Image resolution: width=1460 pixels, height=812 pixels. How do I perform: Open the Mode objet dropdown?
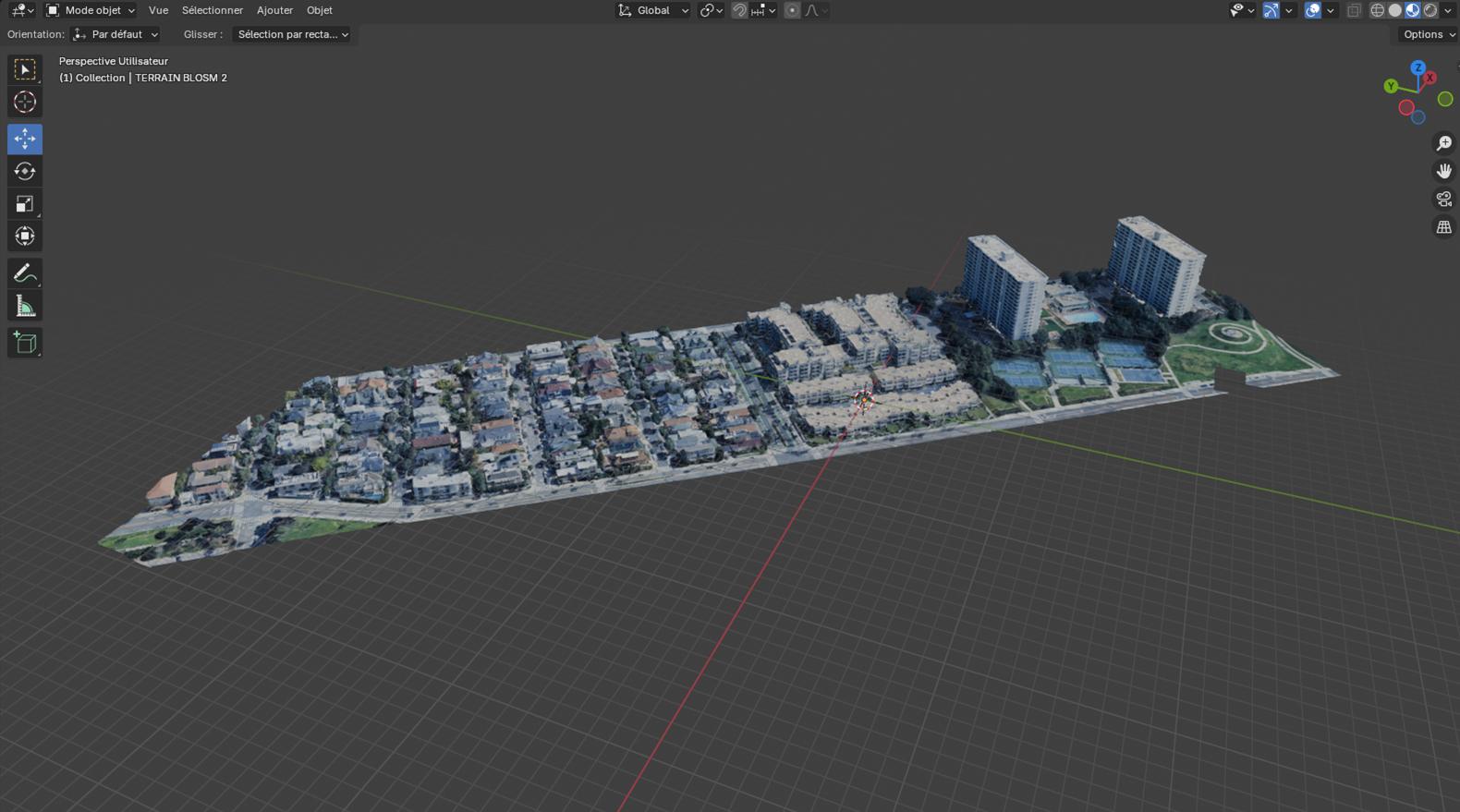[91, 10]
